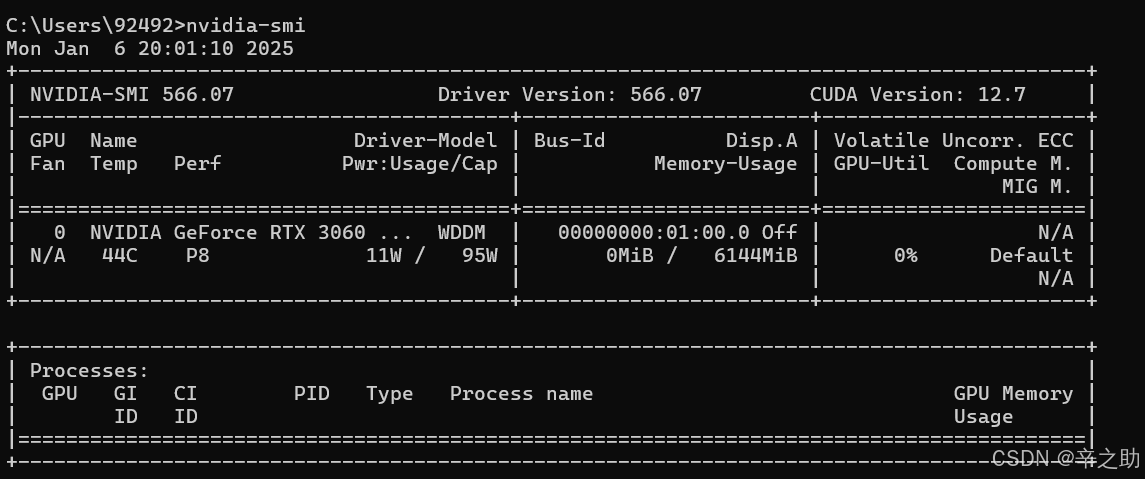Click the Type column header

click(390, 394)
